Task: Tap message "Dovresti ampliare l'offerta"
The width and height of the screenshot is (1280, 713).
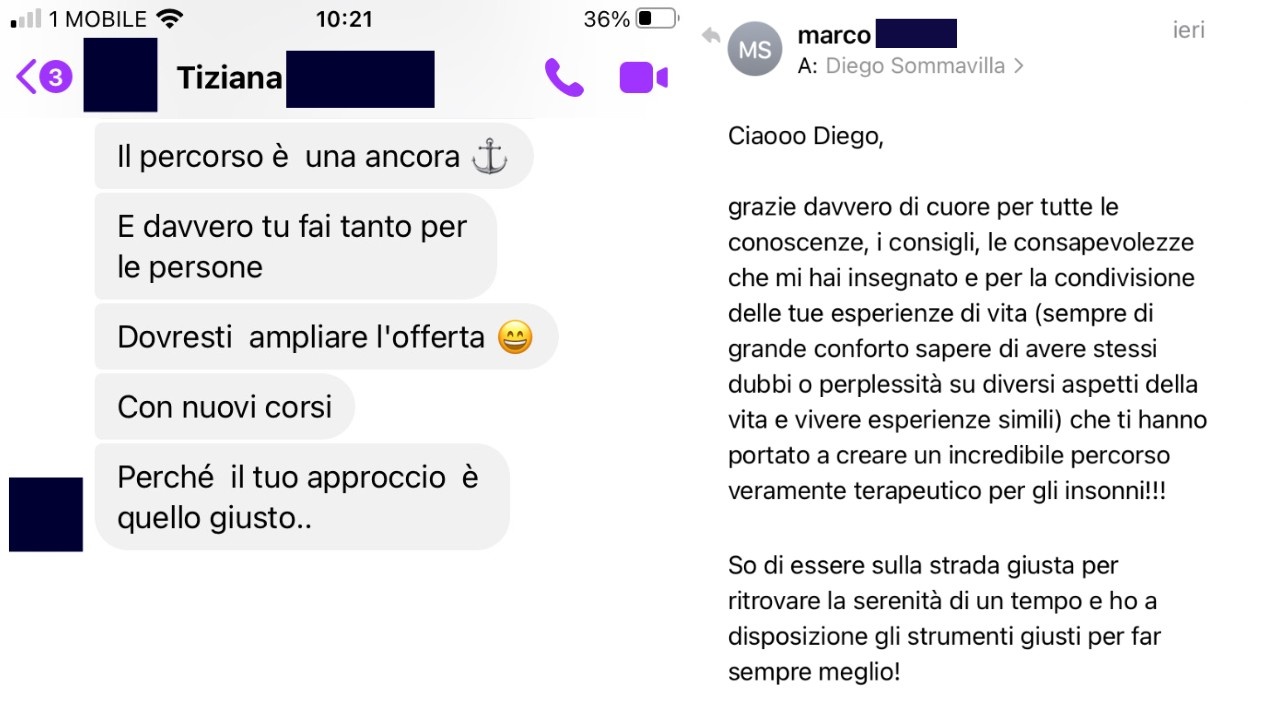Action: click(326, 337)
